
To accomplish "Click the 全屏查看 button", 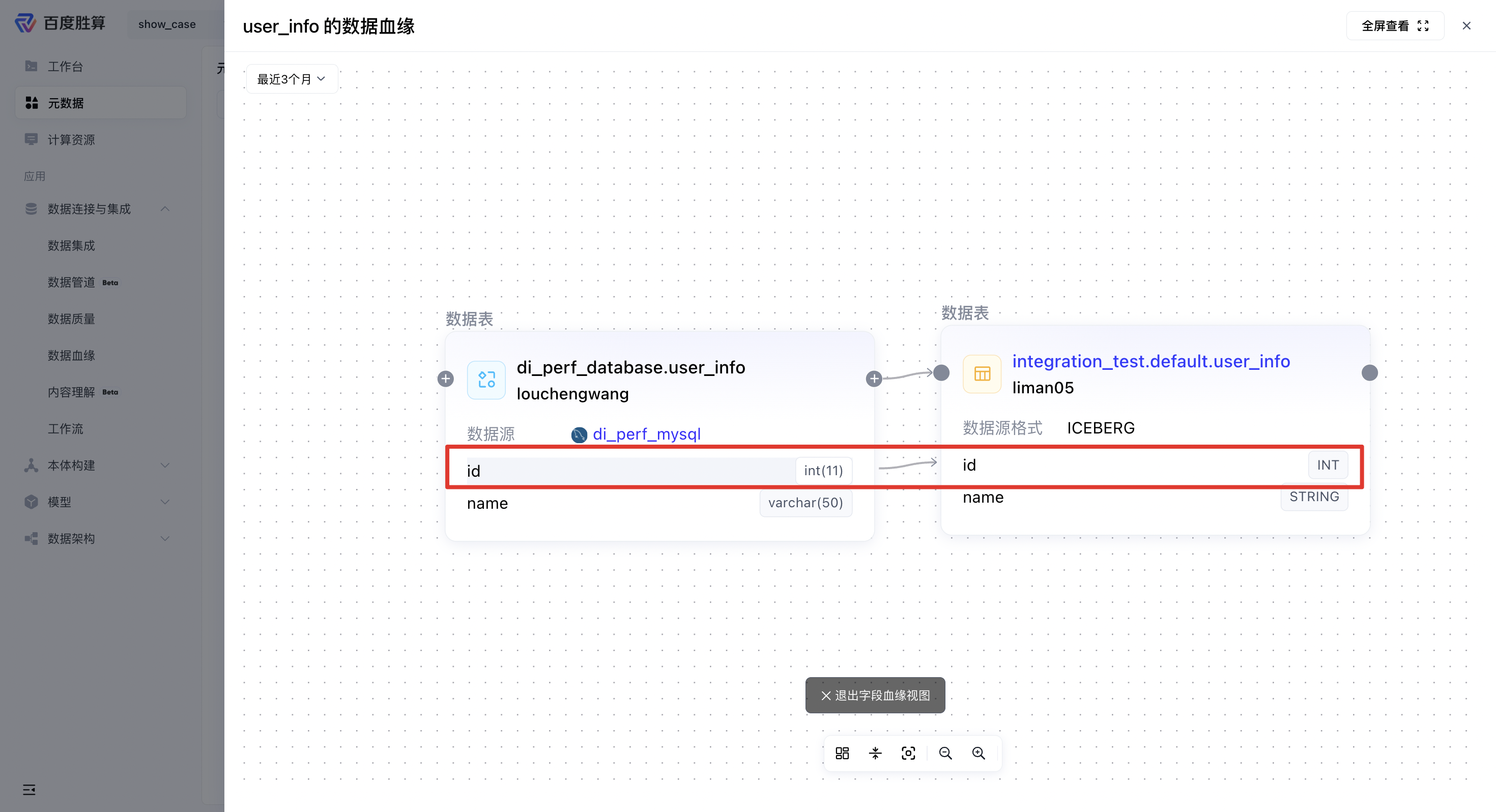I will tap(1395, 25).
